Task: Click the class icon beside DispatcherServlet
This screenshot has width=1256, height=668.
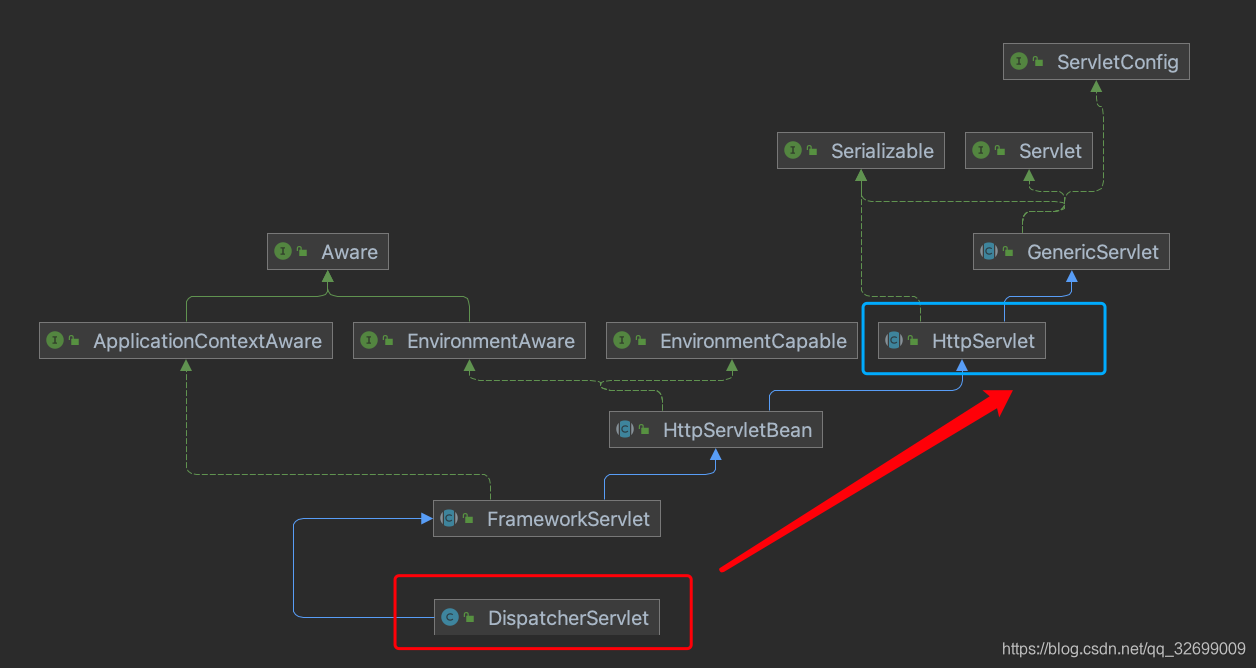Action: 450,617
